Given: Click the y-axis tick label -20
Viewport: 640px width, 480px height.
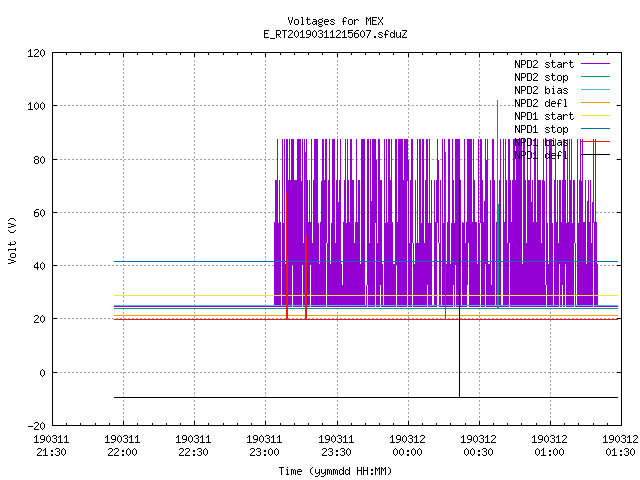Looking at the screenshot, I should tap(36, 426).
